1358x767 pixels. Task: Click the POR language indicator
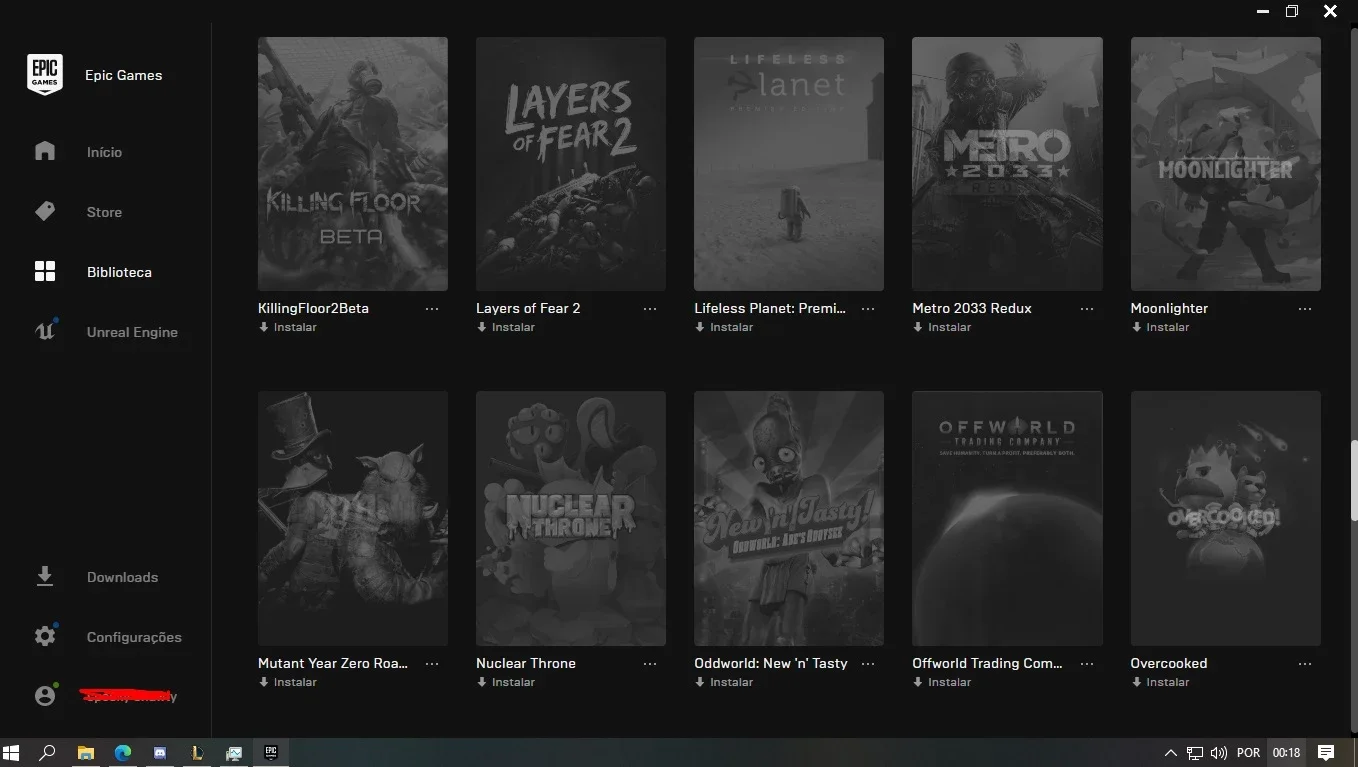pos(1248,753)
